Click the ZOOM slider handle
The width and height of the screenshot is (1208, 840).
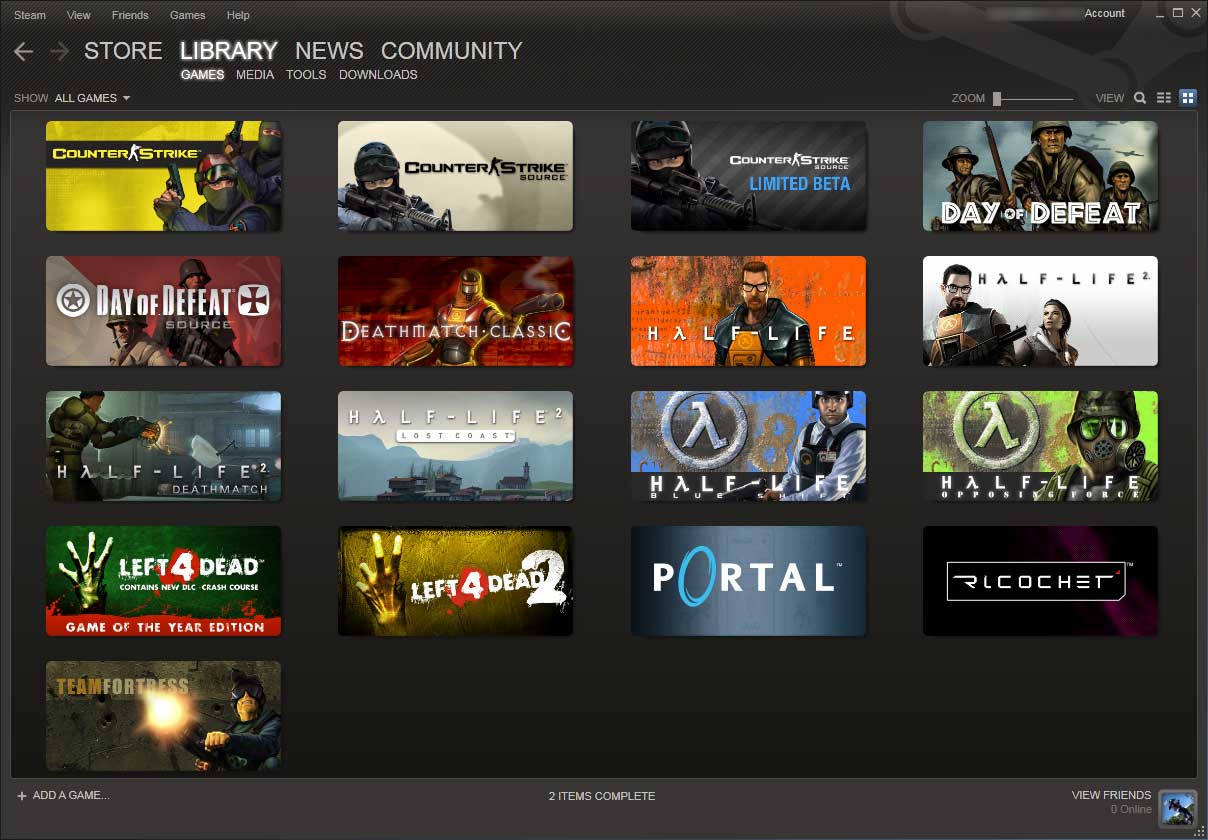(997, 98)
